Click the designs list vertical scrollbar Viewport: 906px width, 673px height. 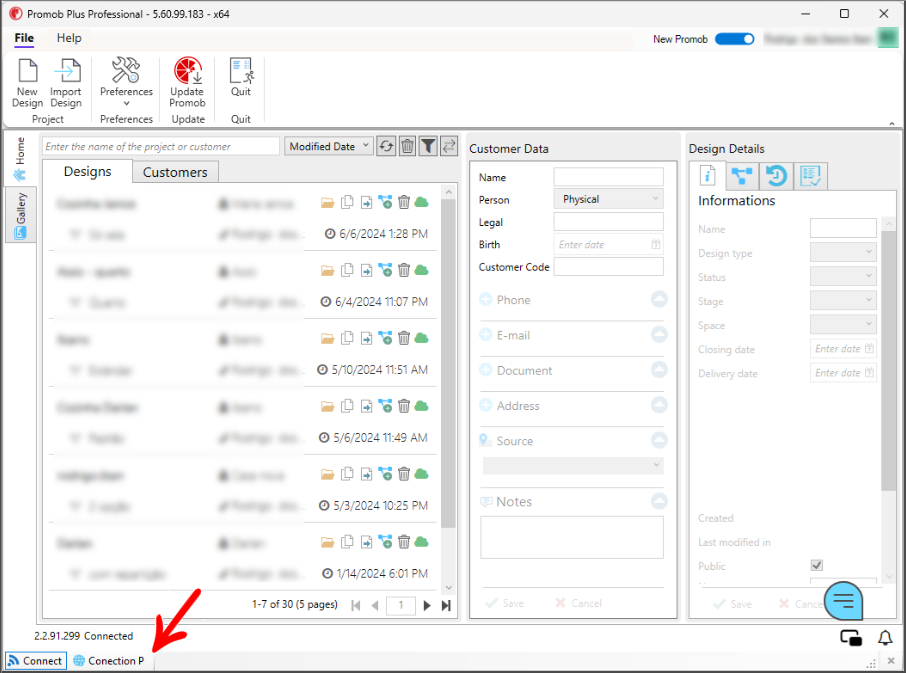[448, 363]
